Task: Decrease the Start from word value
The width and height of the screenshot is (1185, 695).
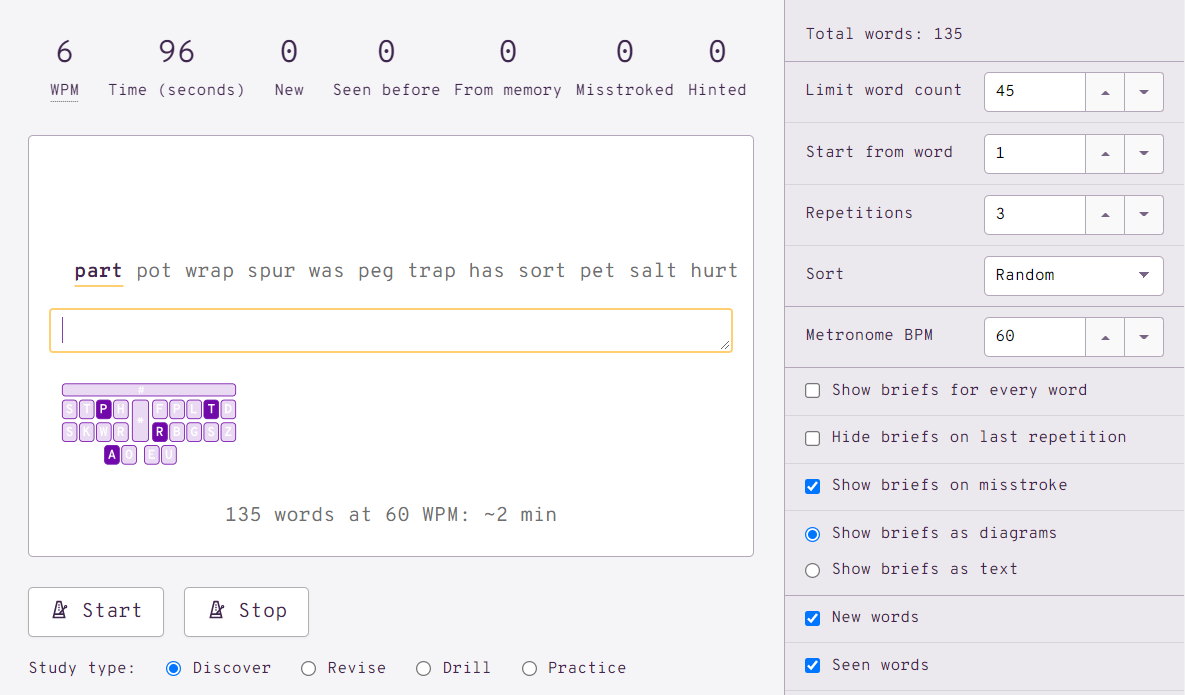Action: 1144,153
